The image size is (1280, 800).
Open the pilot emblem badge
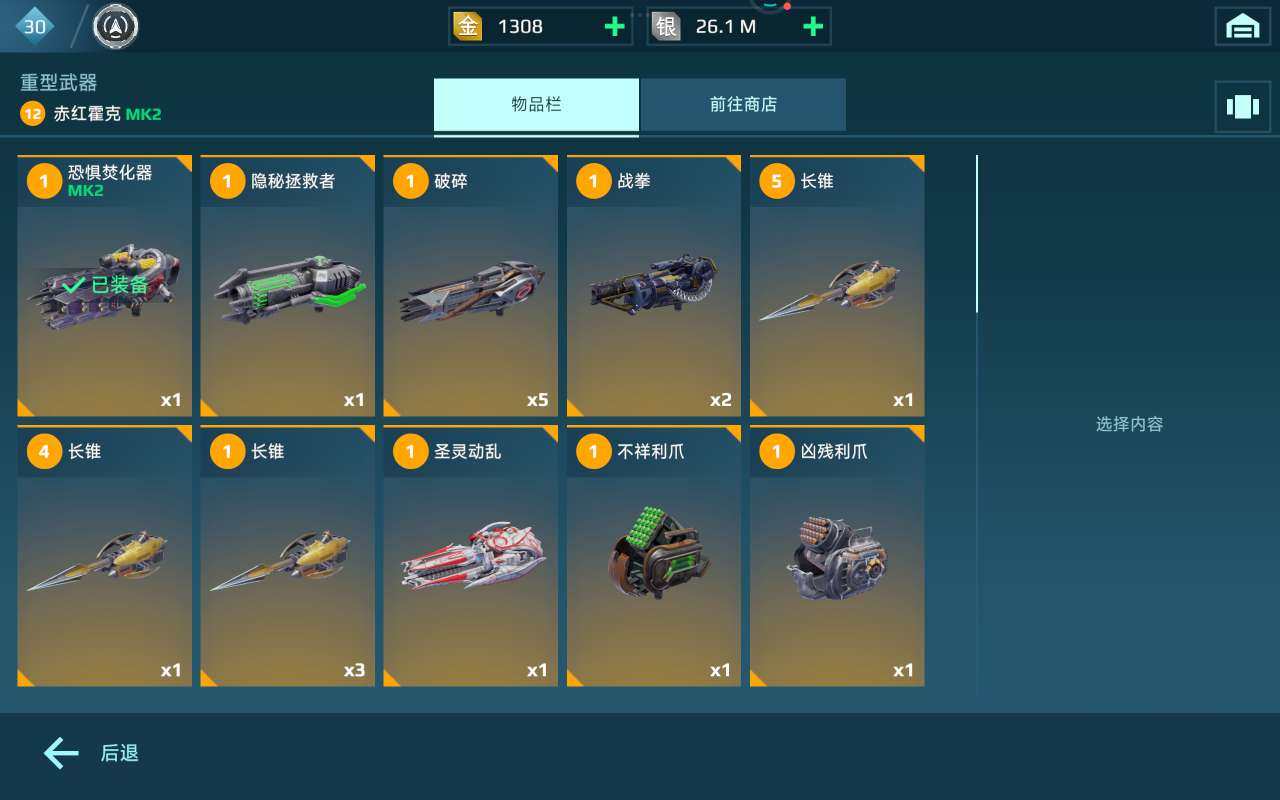pos(116,26)
